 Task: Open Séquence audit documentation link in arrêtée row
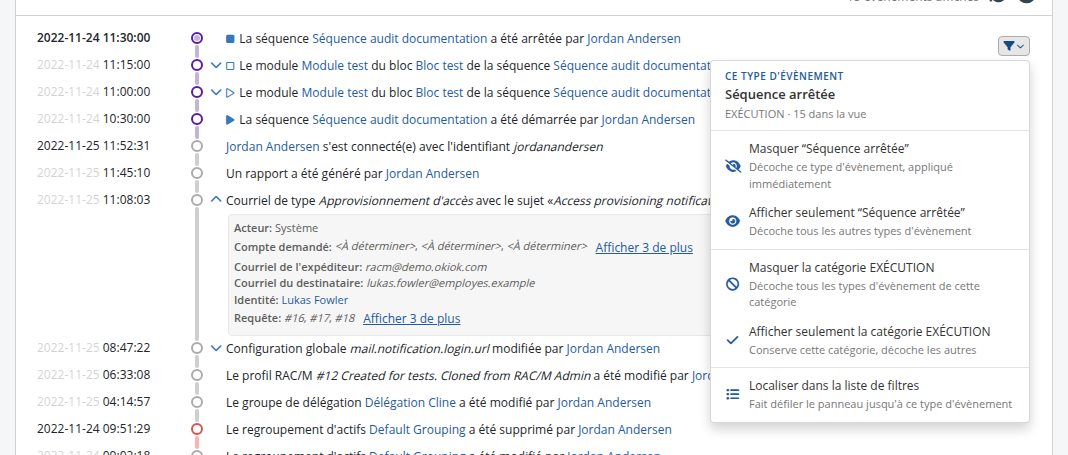click(399, 39)
